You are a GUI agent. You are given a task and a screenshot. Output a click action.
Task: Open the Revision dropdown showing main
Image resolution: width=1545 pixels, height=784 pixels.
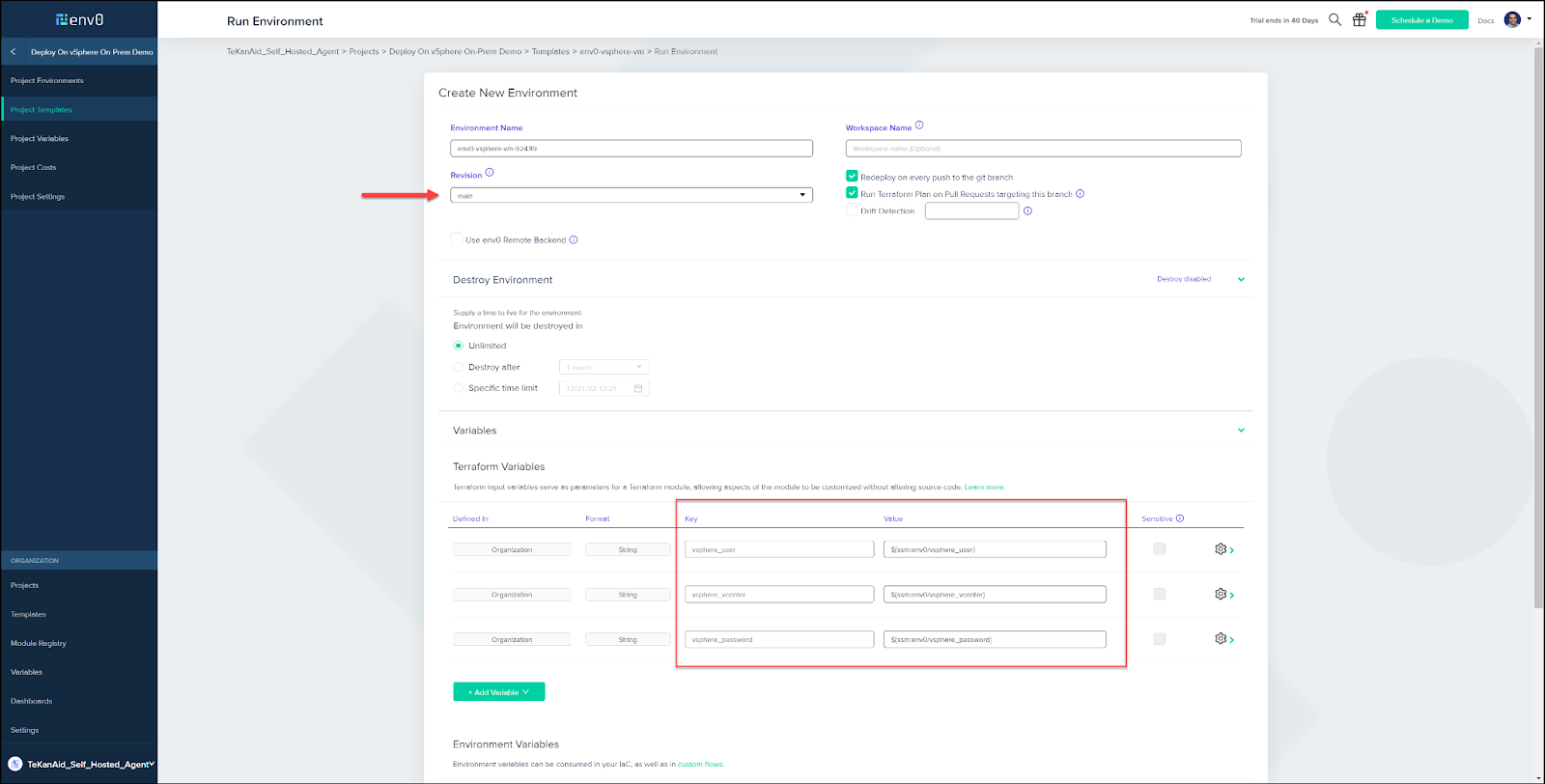point(632,195)
